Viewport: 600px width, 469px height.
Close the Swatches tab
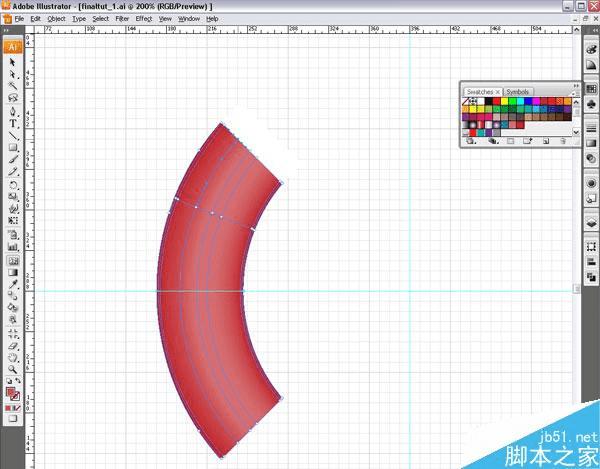tap(497, 92)
